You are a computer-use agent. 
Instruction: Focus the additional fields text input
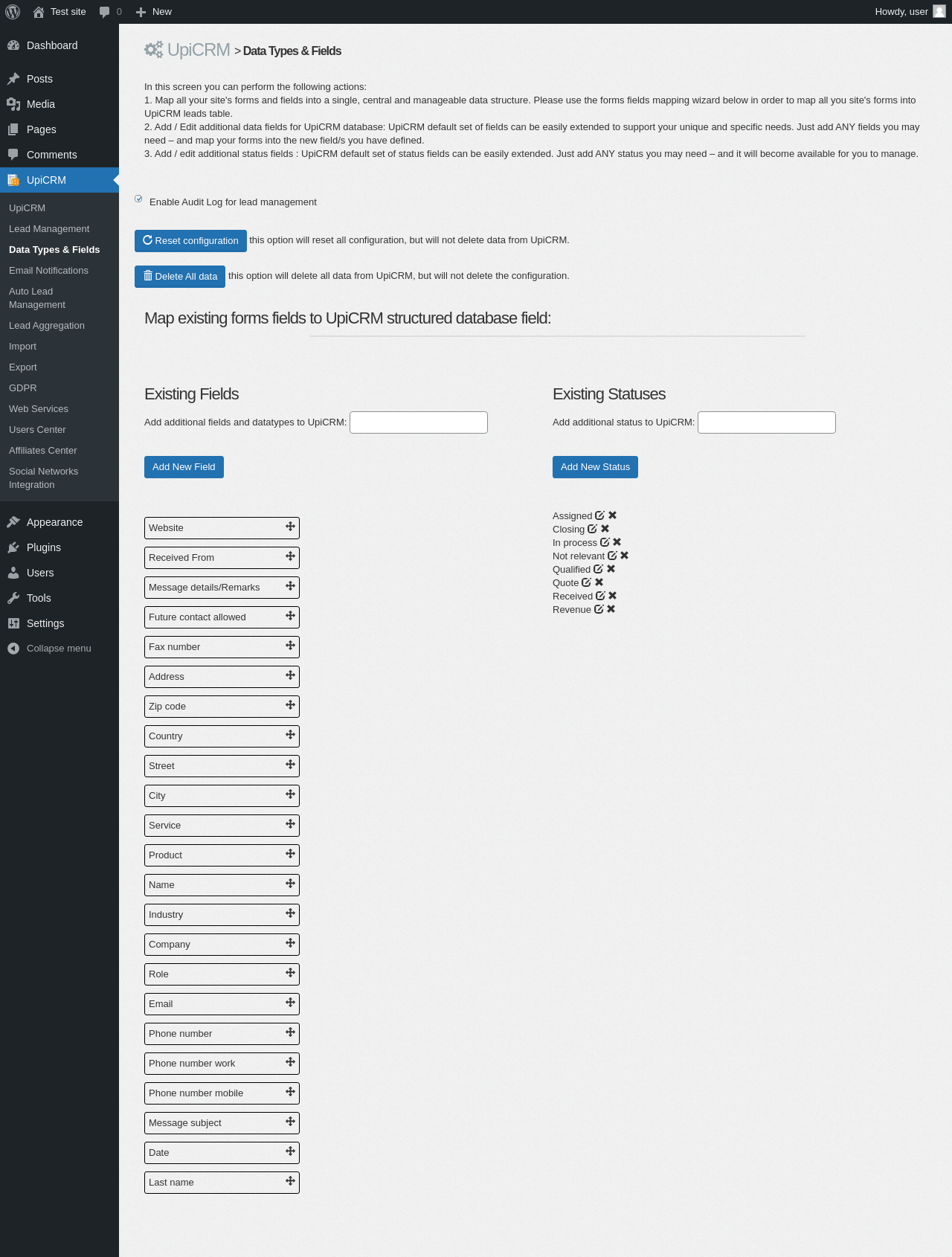coord(419,422)
